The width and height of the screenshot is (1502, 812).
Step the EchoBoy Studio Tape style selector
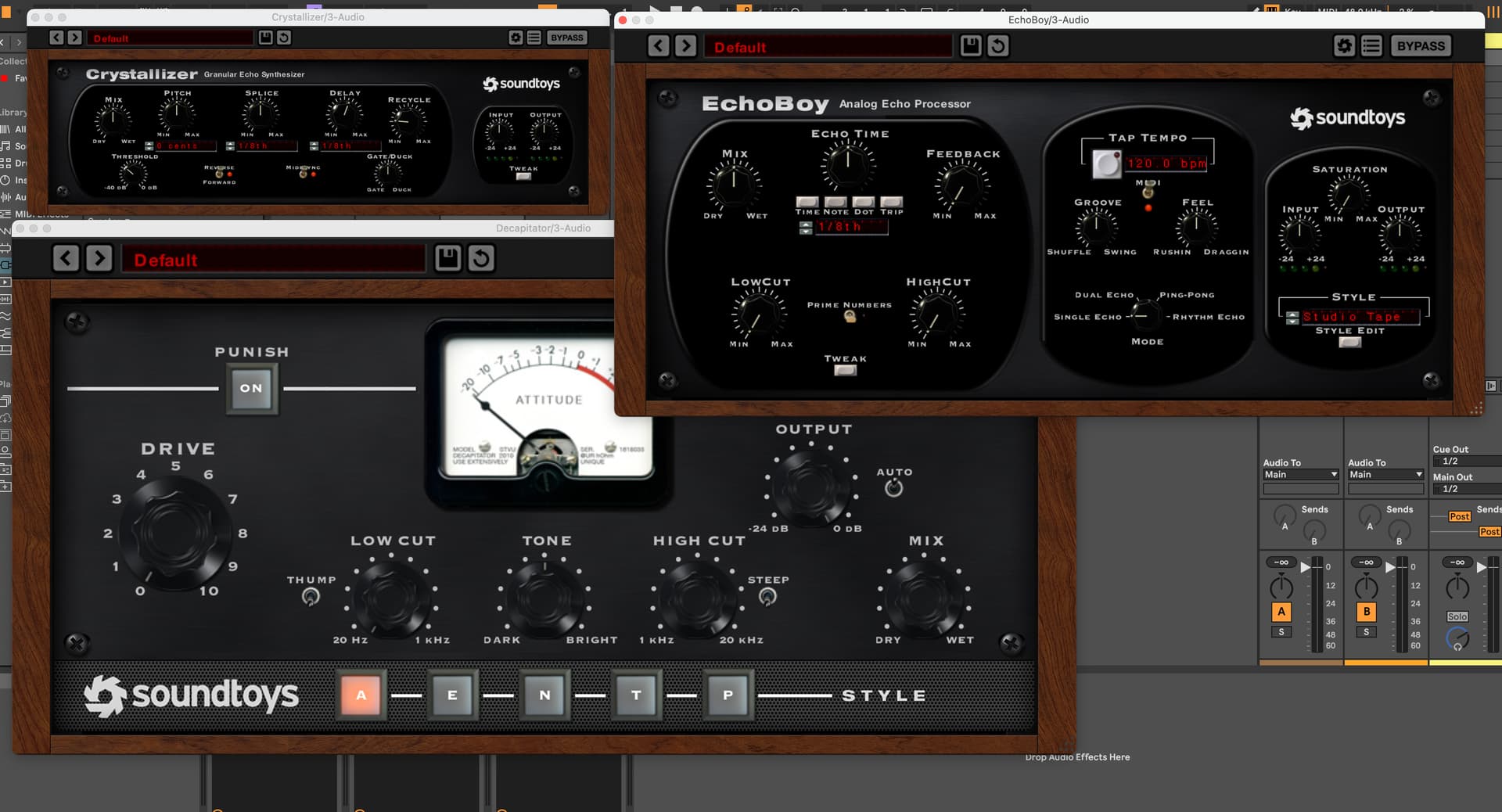1292,317
